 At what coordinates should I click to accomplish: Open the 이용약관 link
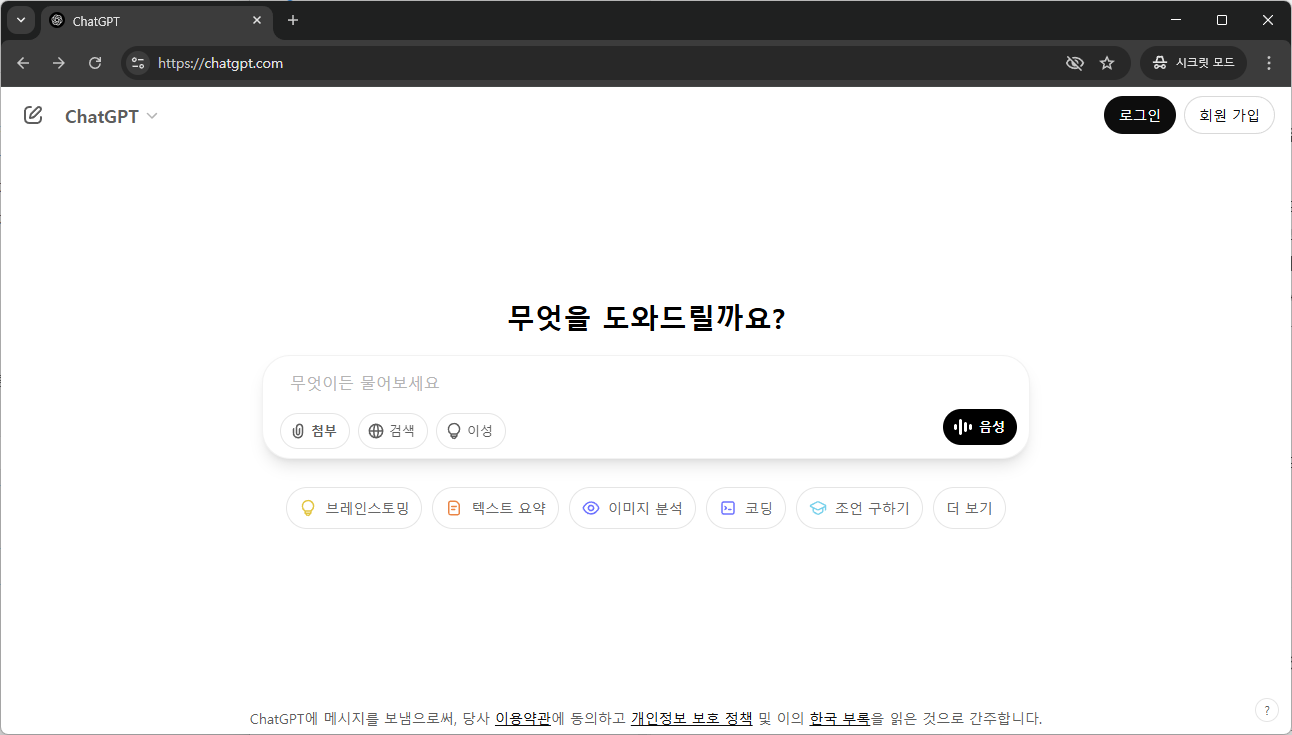click(x=523, y=718)
